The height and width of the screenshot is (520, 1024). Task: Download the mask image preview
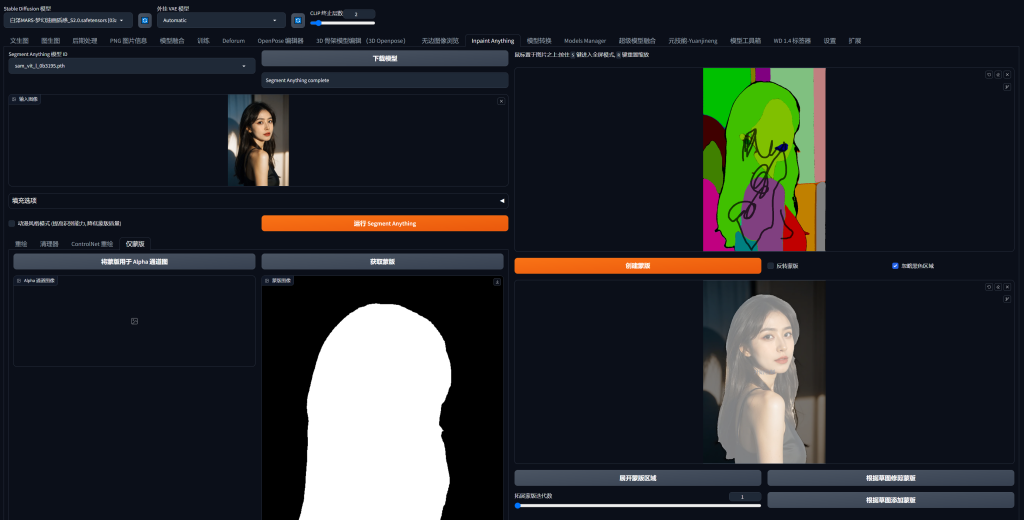(497, 281)
